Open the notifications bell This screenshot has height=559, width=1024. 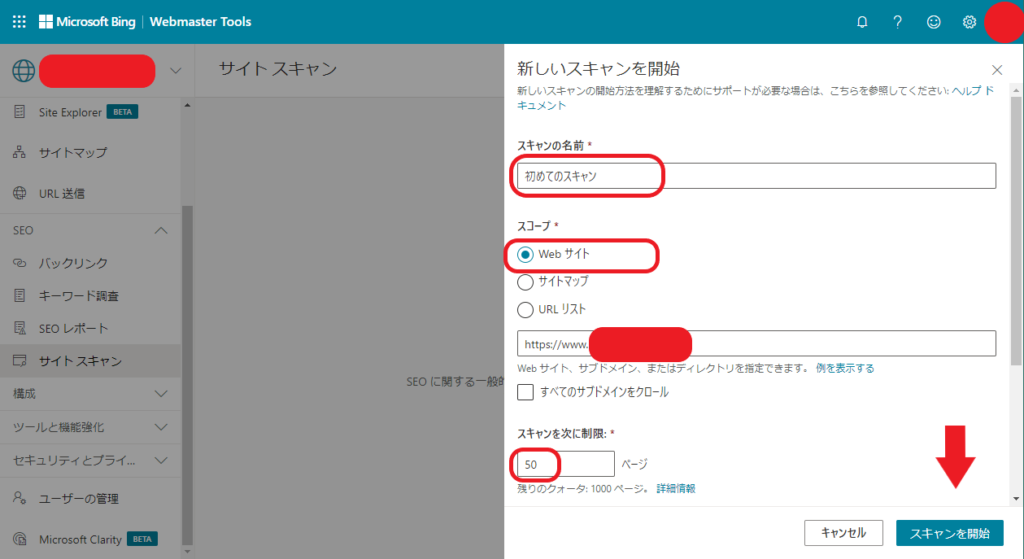coord(862,22)
